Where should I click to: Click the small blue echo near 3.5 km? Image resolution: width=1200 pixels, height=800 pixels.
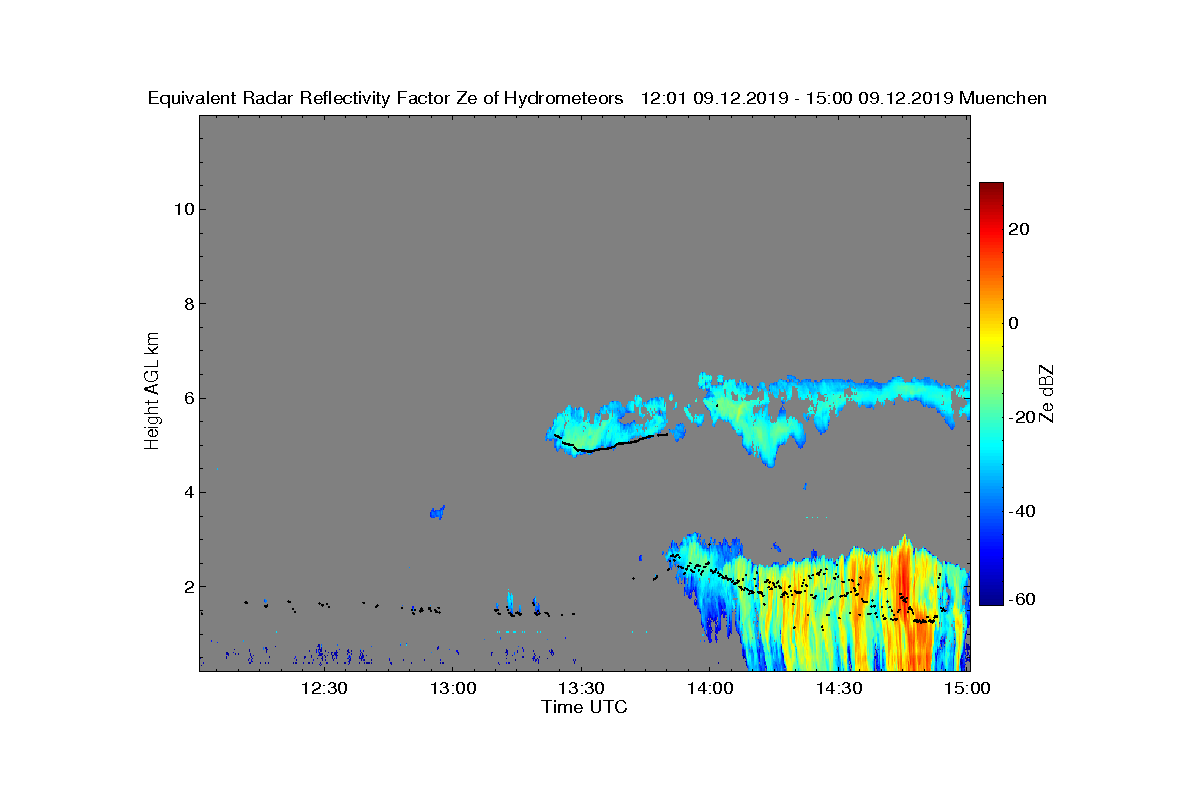(x=437, y=512)
